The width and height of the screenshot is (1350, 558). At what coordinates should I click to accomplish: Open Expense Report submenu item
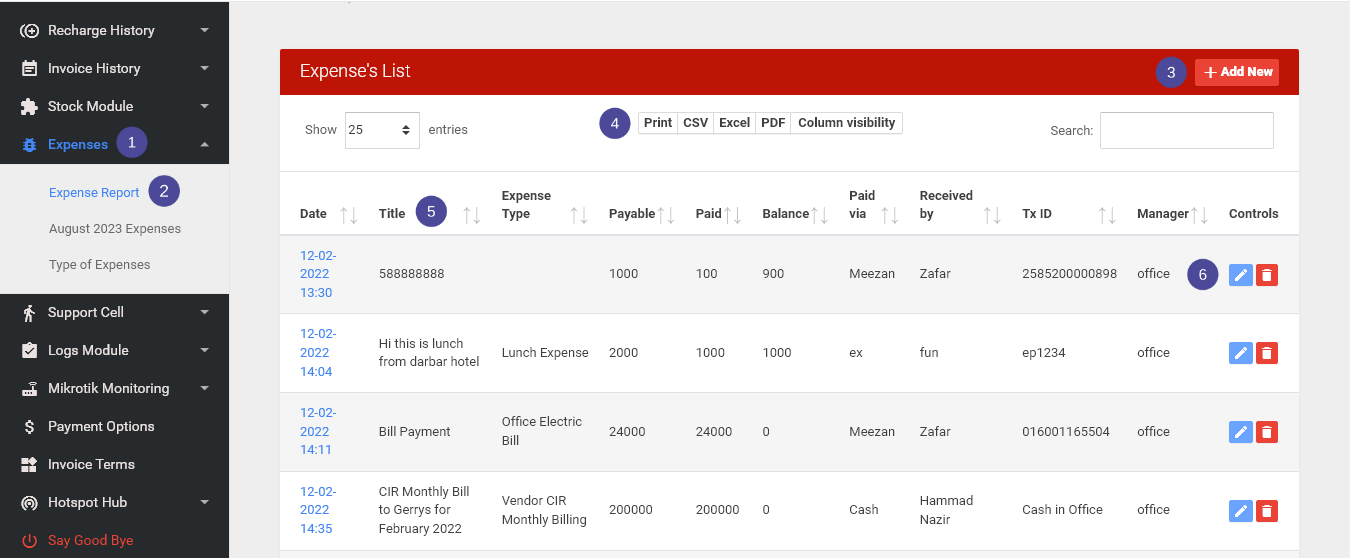[x=94, y=193]
